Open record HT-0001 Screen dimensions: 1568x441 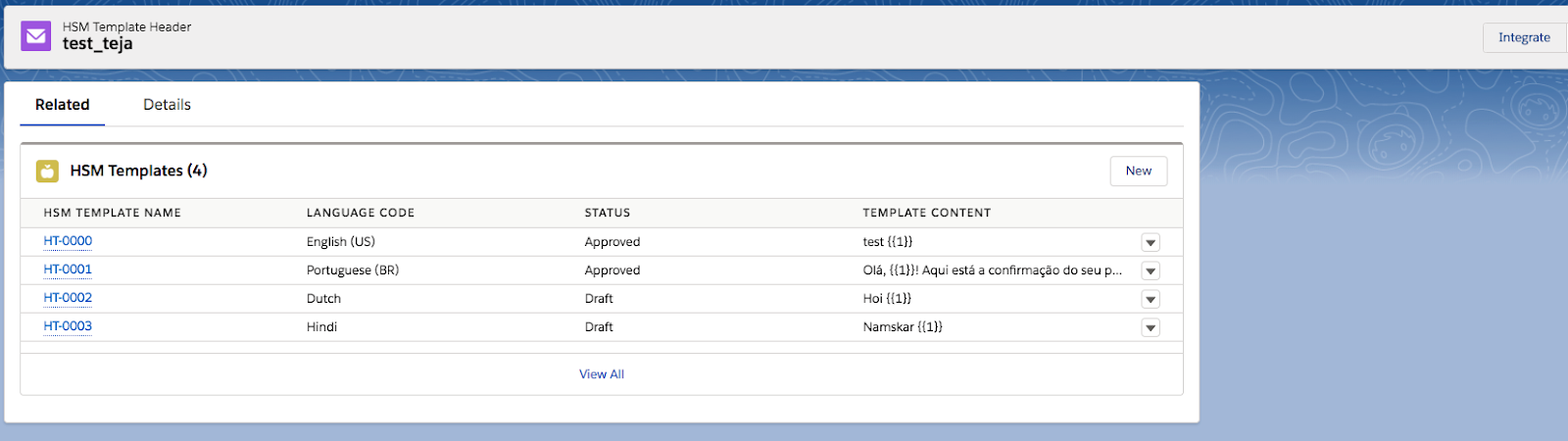coord(68,269)
